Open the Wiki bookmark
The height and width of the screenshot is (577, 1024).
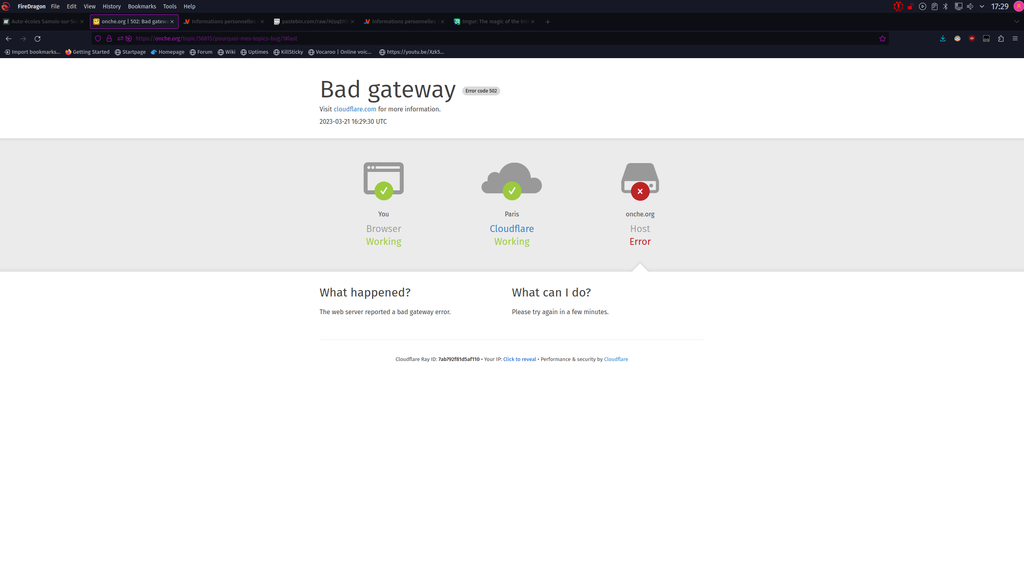(226, 52)
